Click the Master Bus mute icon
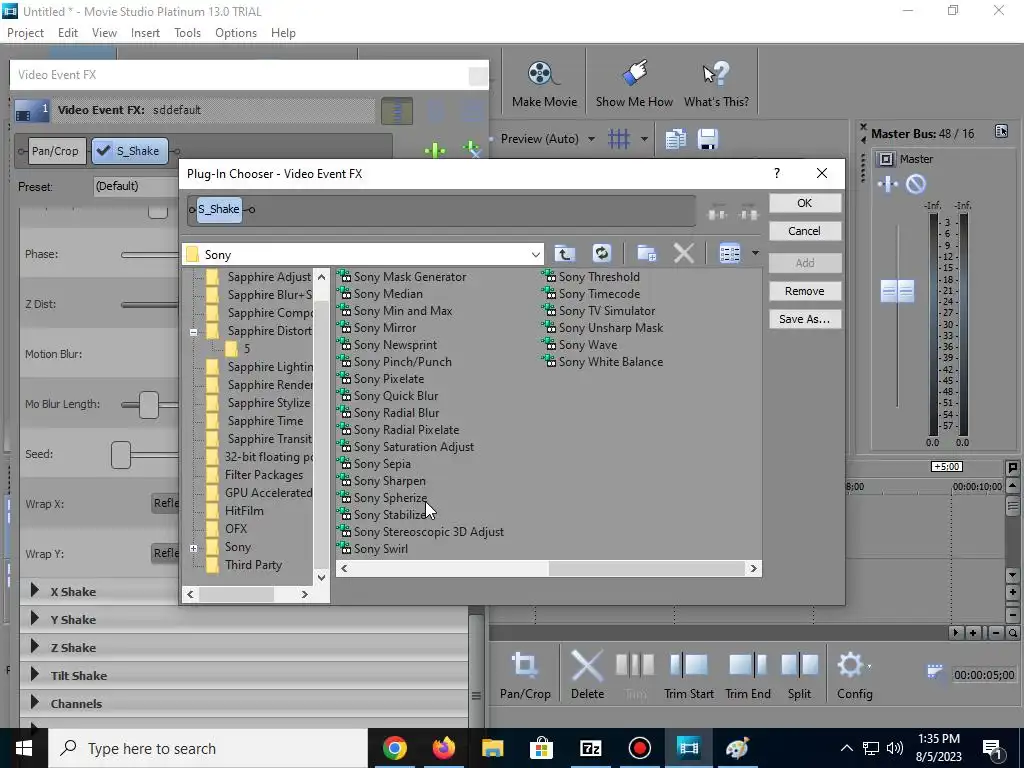 tap(916, 184)
